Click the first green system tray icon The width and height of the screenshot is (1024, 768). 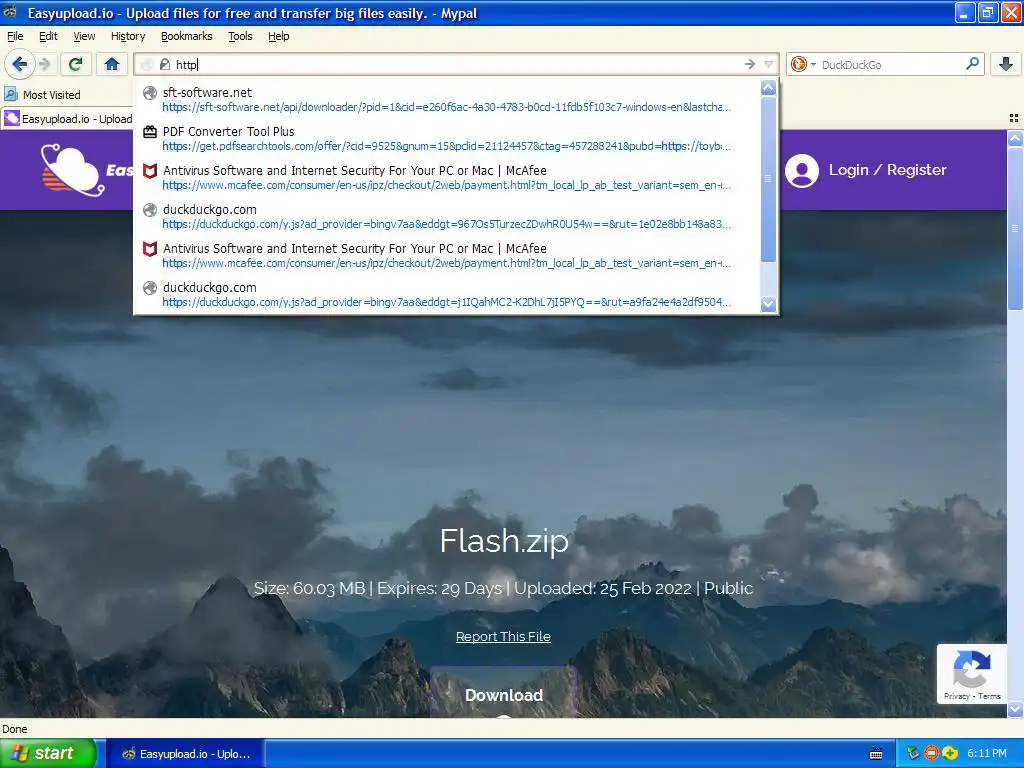point(913,754)
